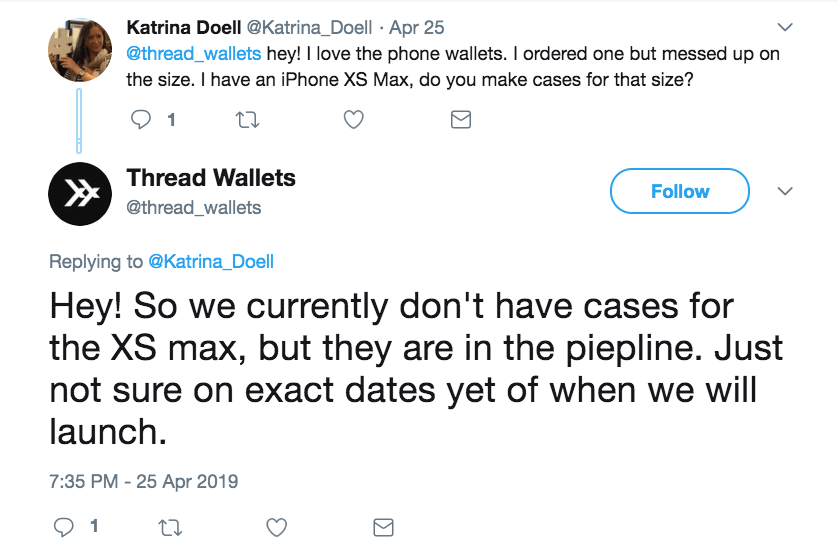Click the 7:35 PM - 25 Apr 2019 timestamp

click(x=144, y=481)
